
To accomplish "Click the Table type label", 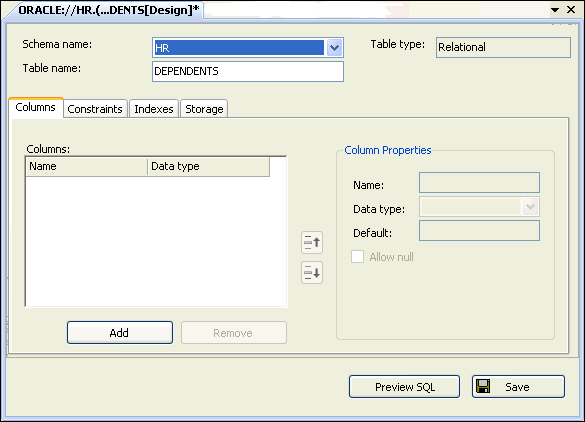I will tap(398, 44).
